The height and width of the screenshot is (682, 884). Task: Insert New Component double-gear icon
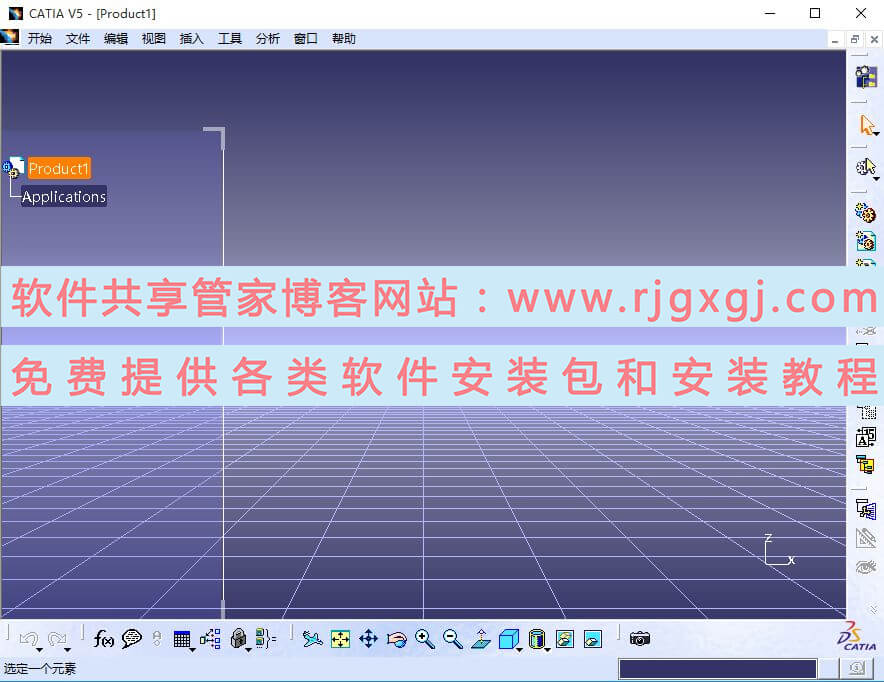[x=865, y=213]
